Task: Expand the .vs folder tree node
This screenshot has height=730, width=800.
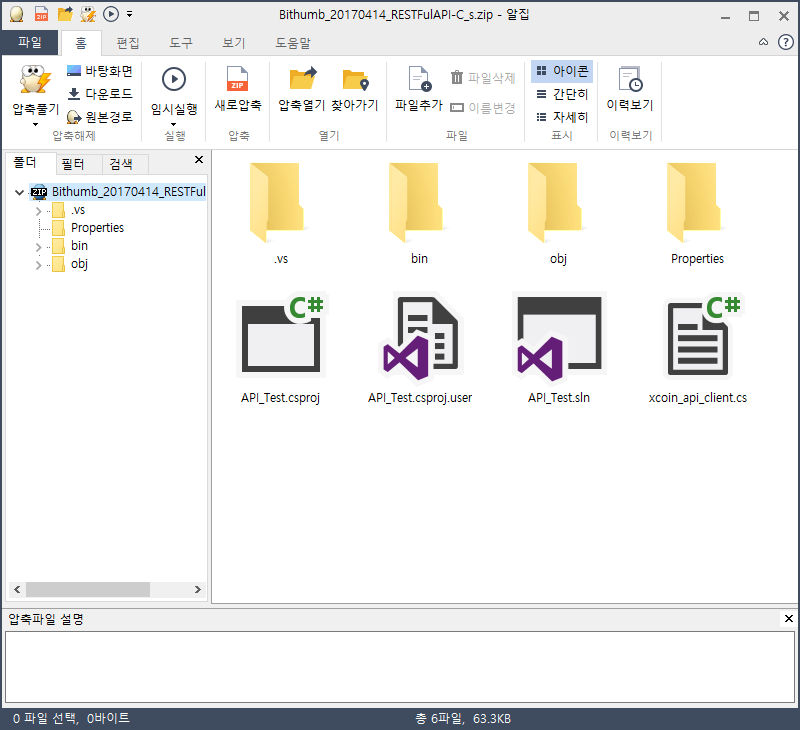Action: click(x=38, y=211)
